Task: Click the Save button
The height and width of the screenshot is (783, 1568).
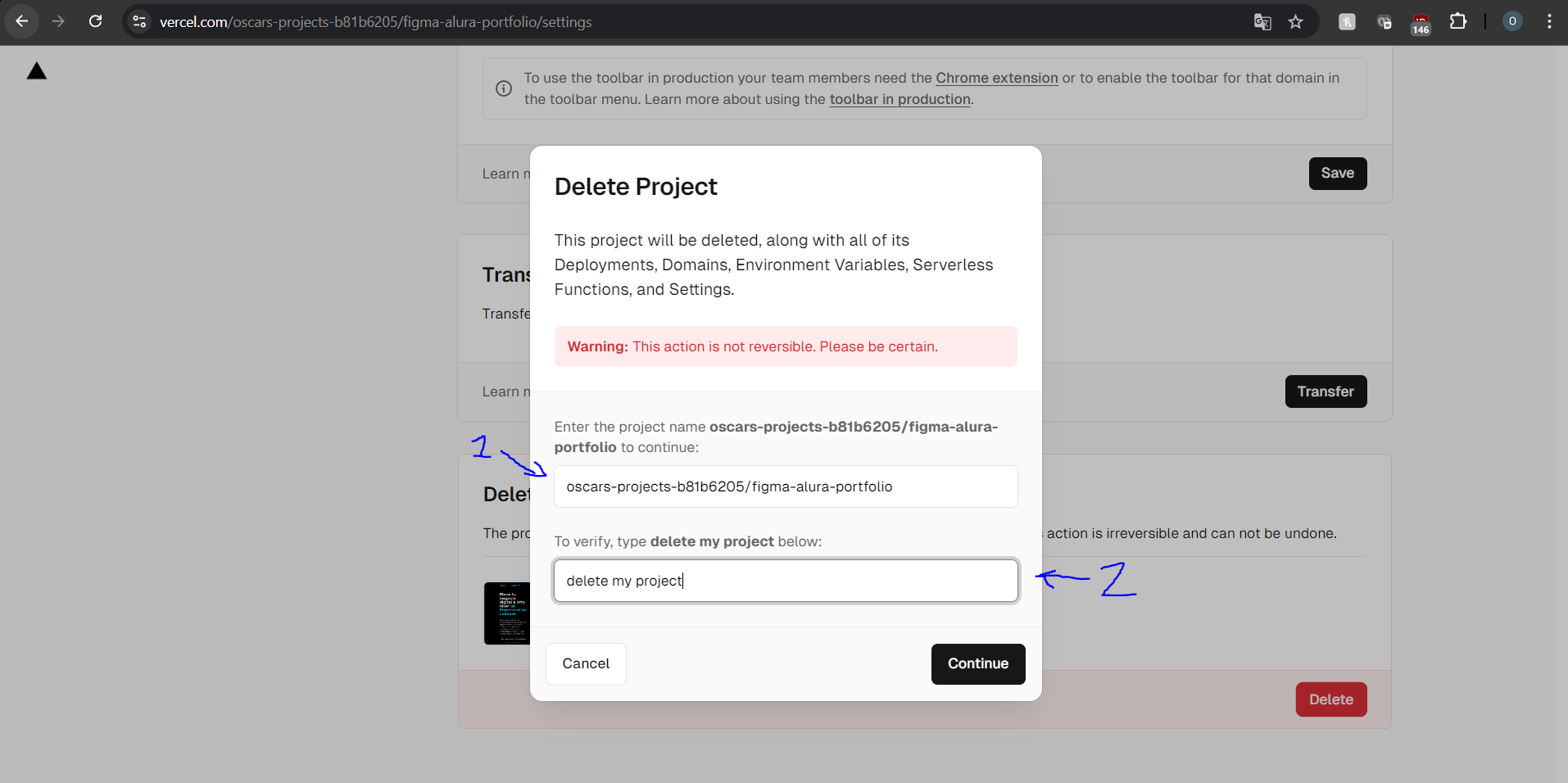Action: click(1338, 174)
